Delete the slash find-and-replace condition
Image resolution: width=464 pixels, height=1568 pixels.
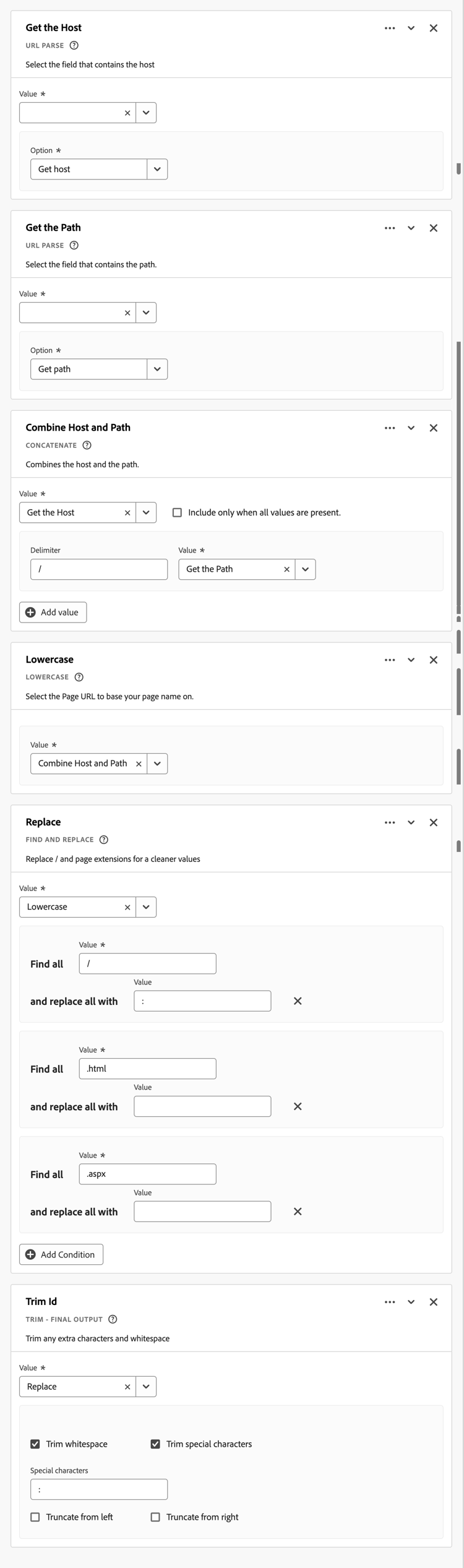coord(298,1001)
